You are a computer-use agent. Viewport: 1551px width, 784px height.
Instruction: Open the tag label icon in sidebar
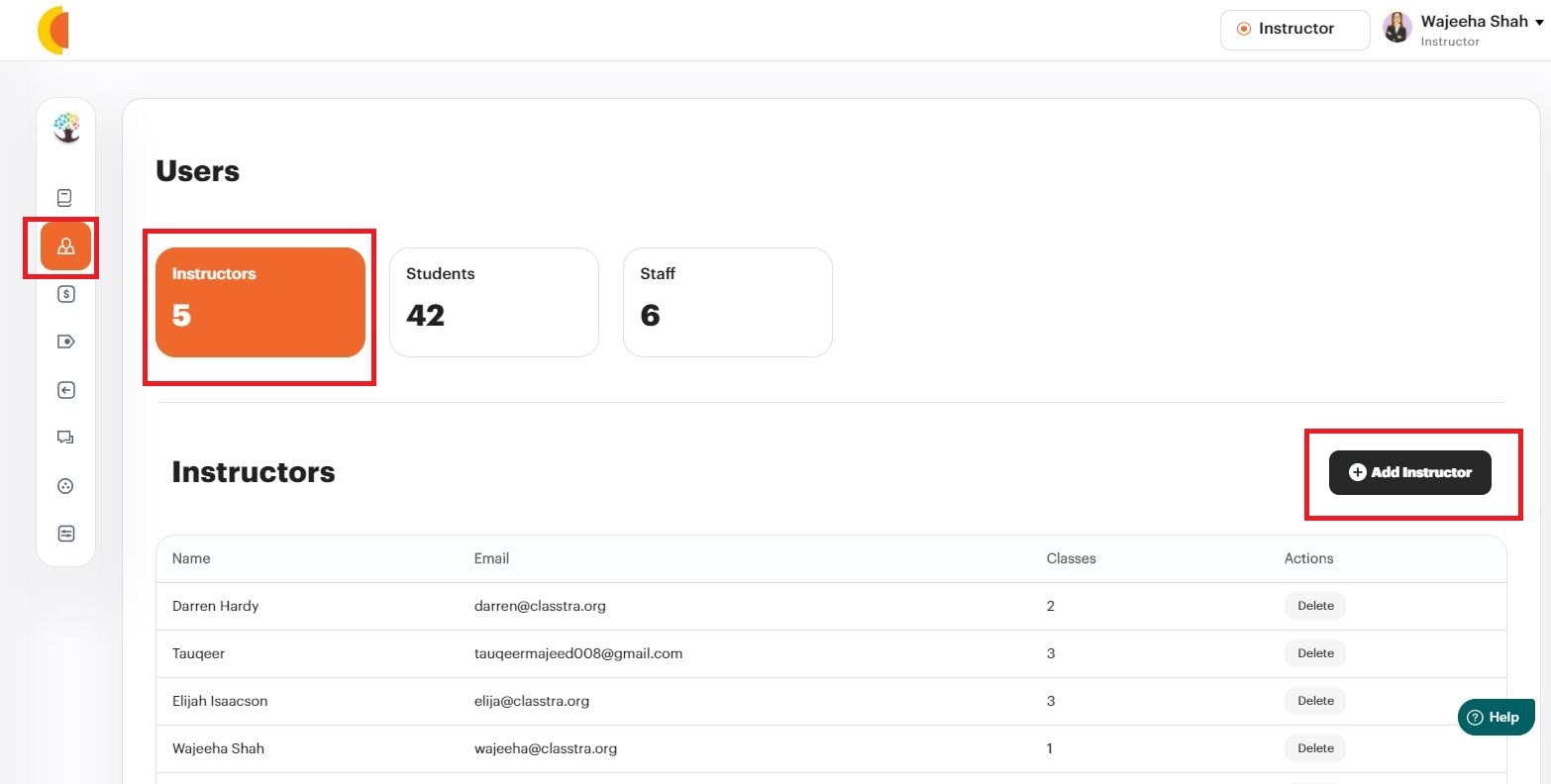[x=66, y=342]
